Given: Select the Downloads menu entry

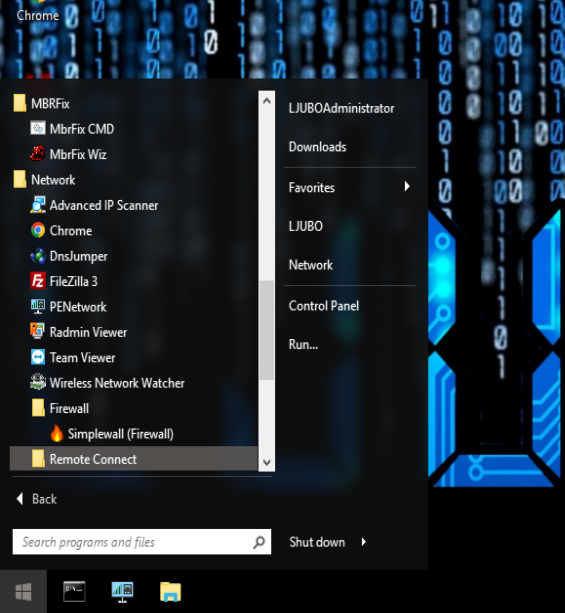Looking at the screenshot, I should 350,147.
